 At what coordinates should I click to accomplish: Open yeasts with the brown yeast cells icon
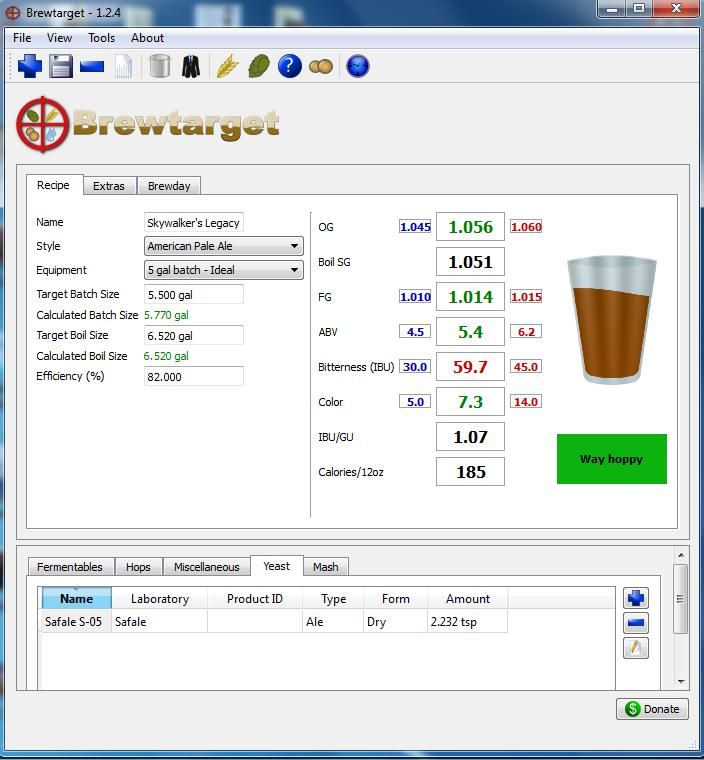320,66
